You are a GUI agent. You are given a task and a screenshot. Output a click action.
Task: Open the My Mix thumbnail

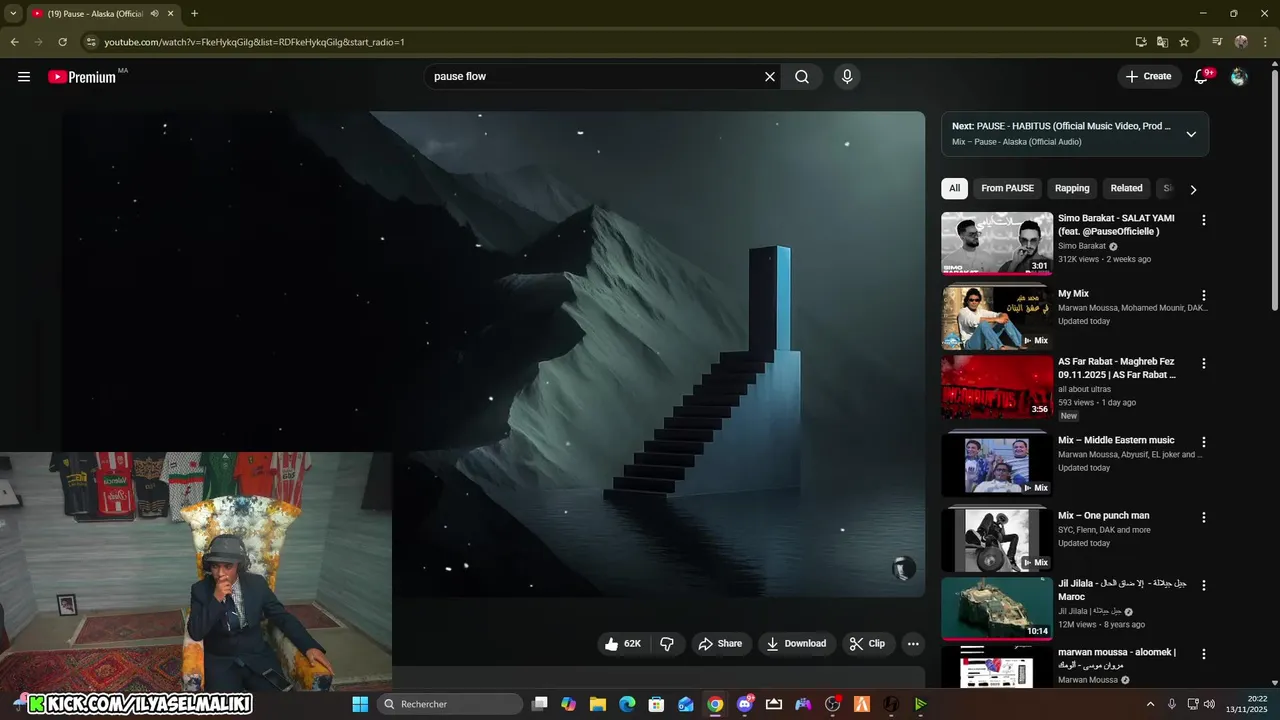tap(997, 318)
